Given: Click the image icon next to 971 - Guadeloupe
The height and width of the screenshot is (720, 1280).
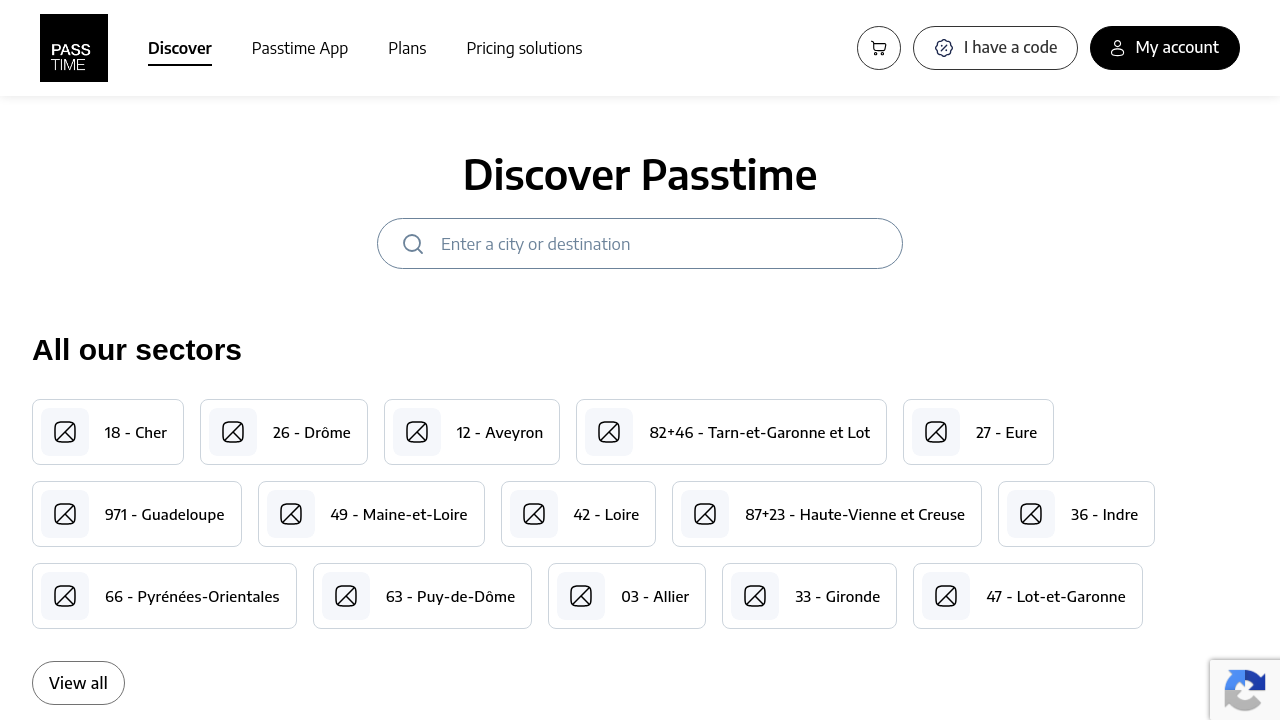Looking at the screenshot, I should point(65,514).
